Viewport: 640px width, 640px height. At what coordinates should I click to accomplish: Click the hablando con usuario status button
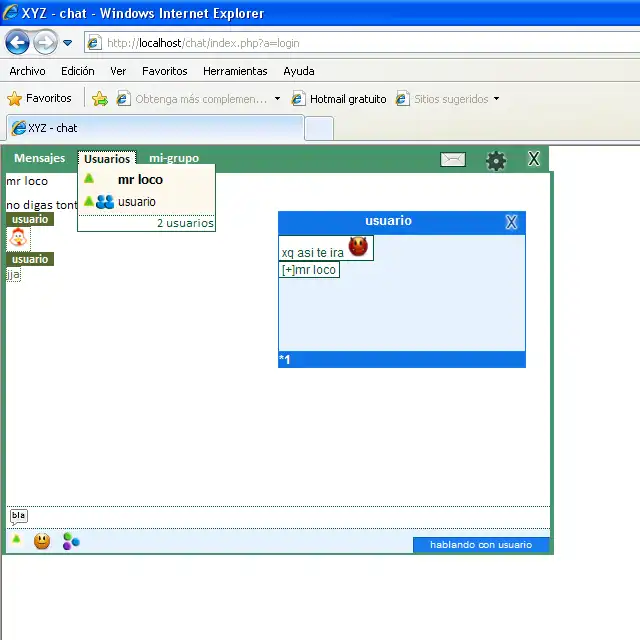pos(481,545)
